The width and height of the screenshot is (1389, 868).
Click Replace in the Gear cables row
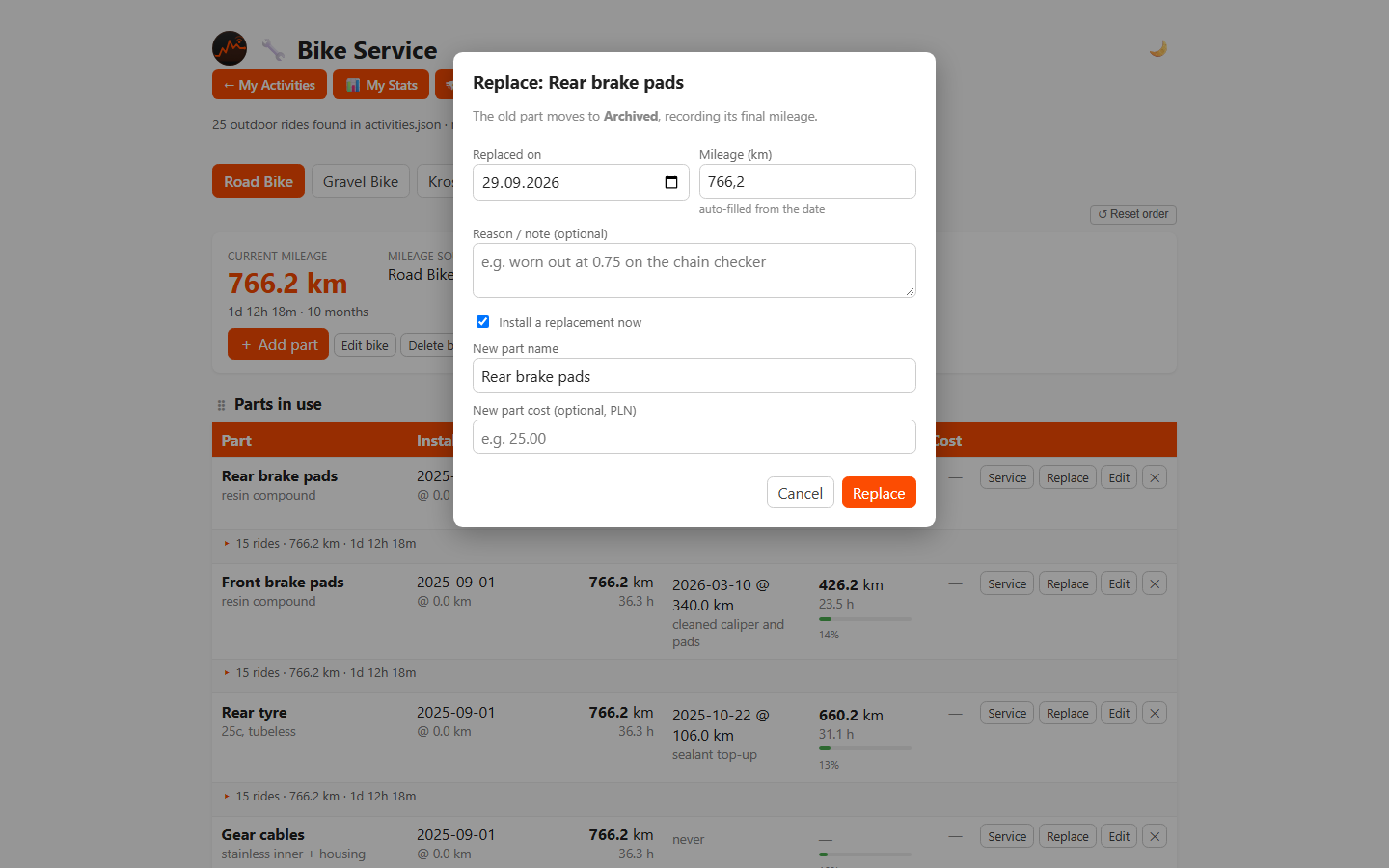pos(1067,836)
